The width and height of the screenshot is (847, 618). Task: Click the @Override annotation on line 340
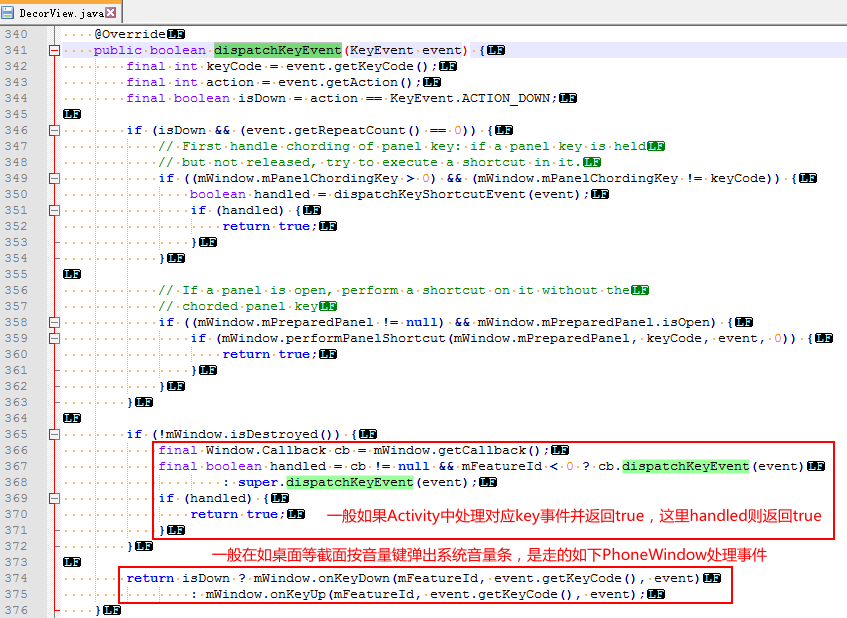click(130, 34)
